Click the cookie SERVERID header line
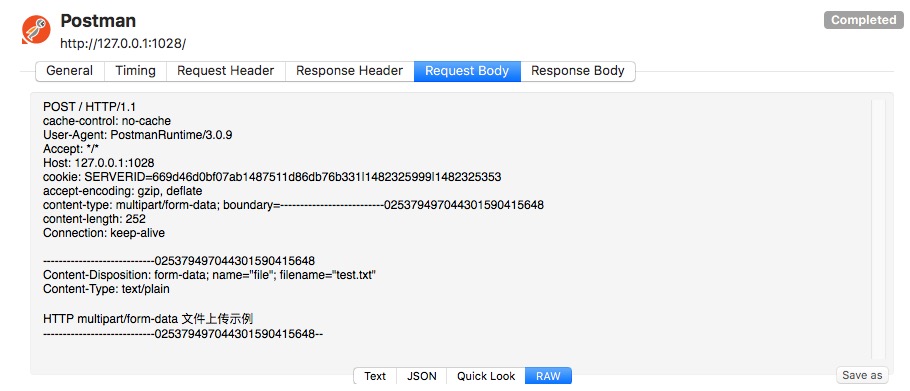 click(272, 177)
